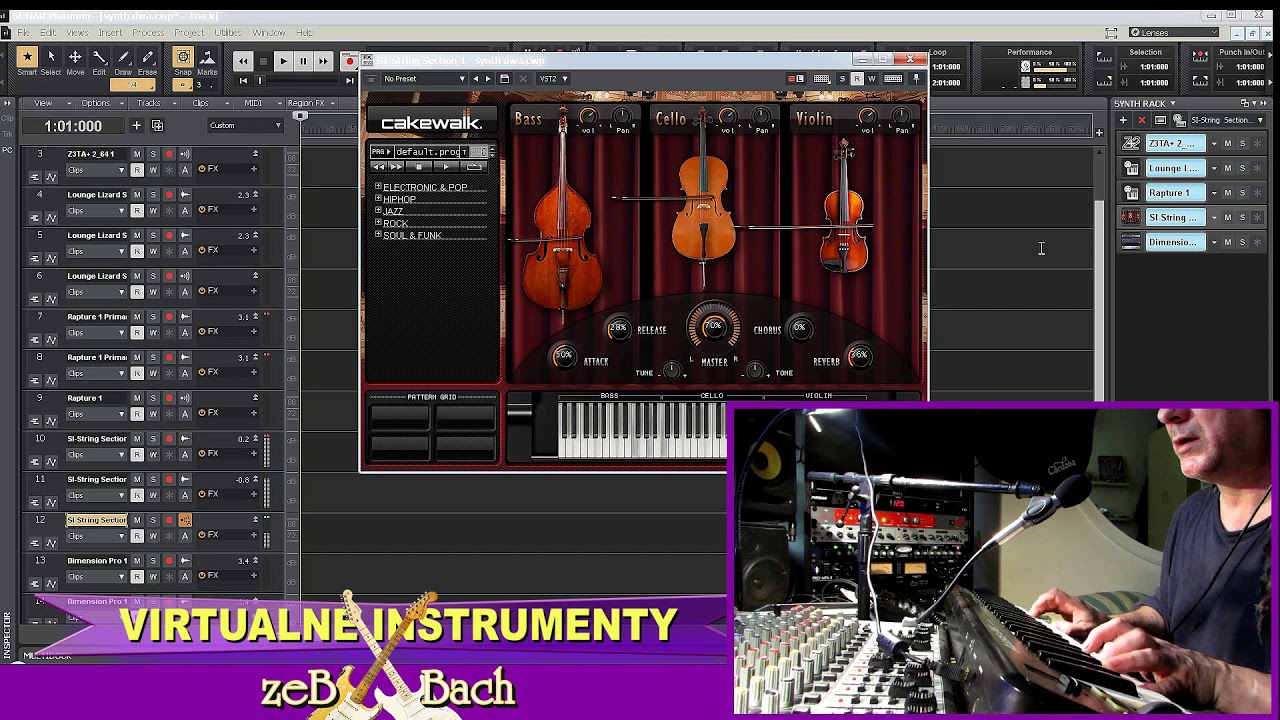Rewind the transport

(243, 61)
